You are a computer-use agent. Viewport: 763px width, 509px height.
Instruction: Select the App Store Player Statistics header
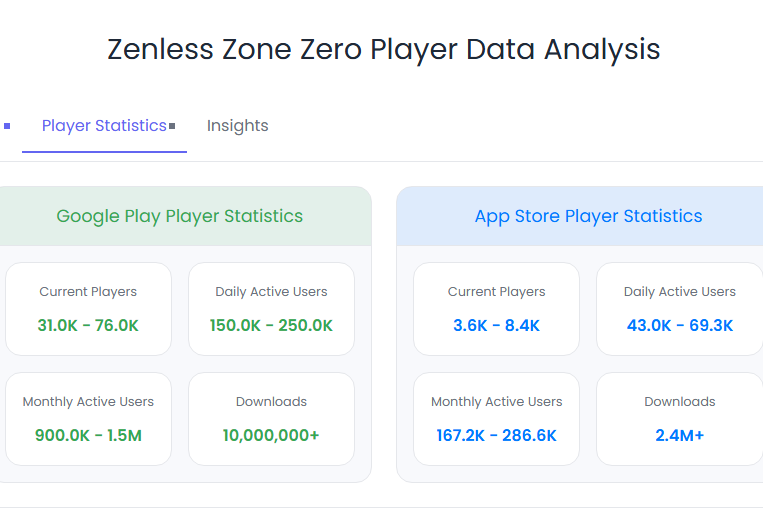(x=588, y=216)
